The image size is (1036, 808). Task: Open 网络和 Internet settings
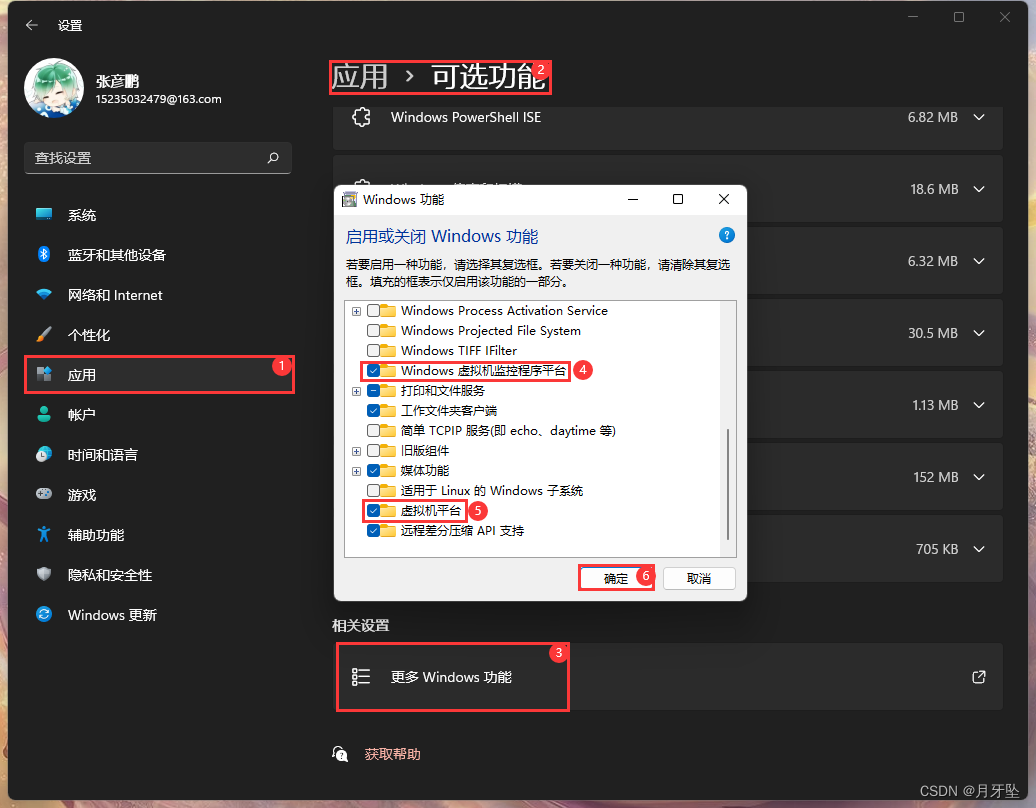[x=157, y=295]
